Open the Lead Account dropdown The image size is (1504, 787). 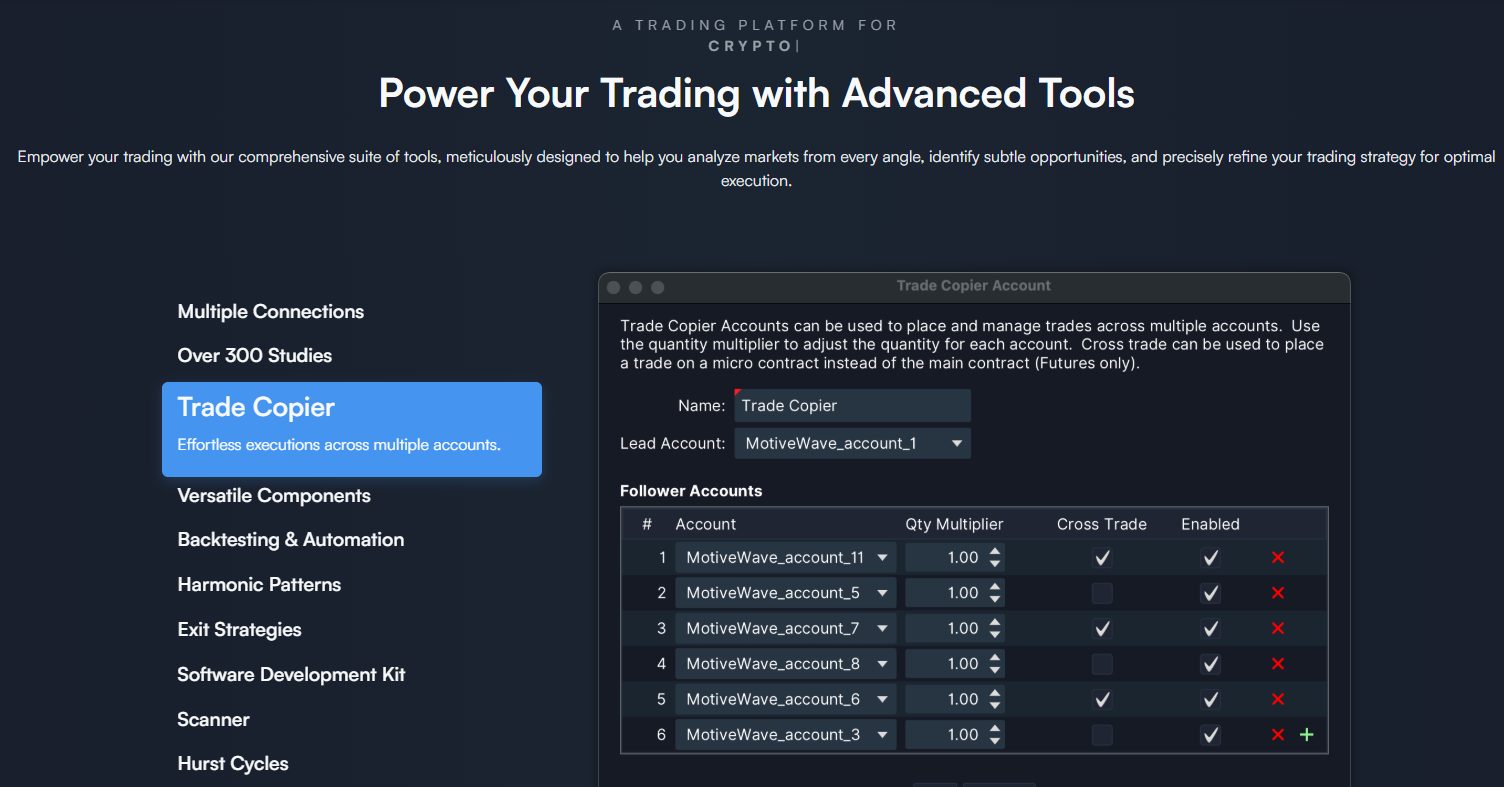(852, 443)
